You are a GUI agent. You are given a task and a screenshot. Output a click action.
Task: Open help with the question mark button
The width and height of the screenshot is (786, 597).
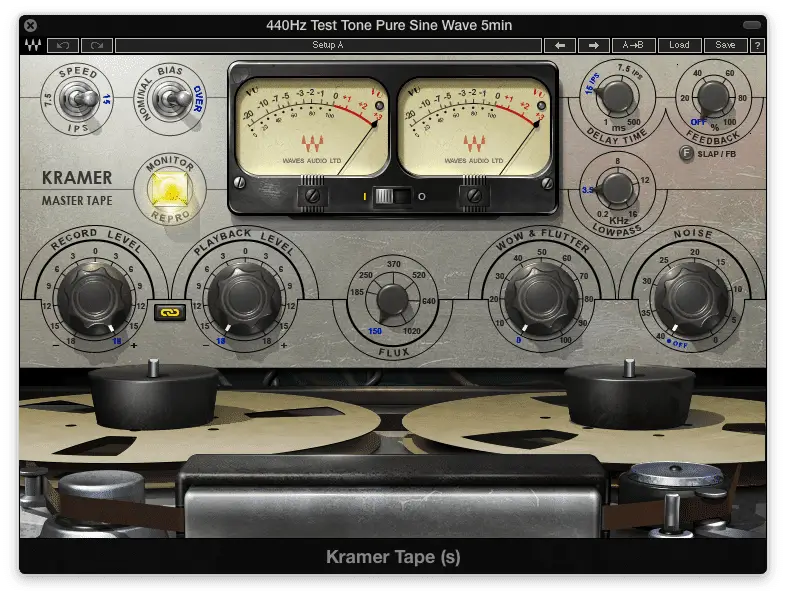(x=757, y=45)
